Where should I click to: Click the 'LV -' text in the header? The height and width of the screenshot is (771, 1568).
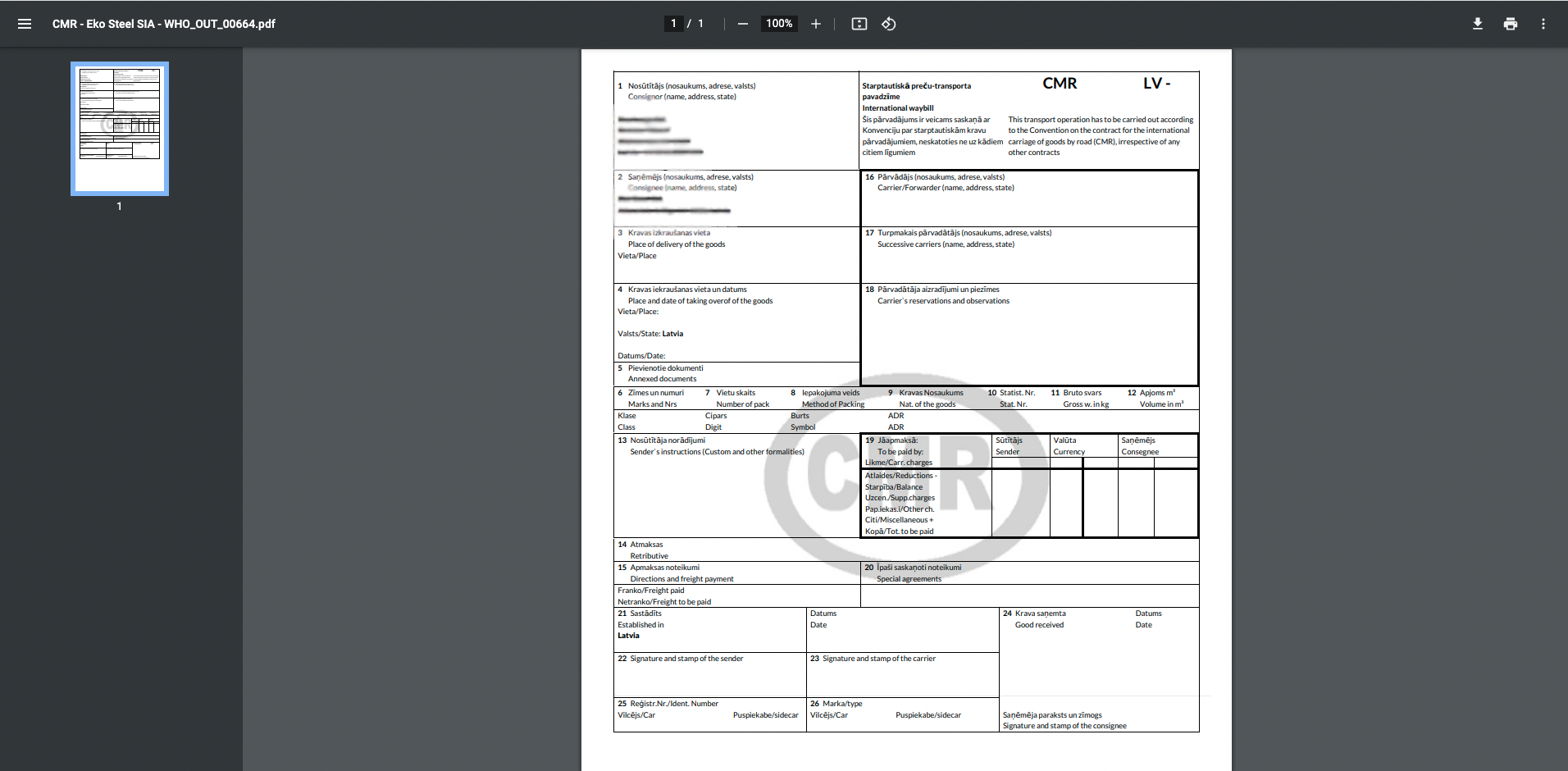(1156, 84)
